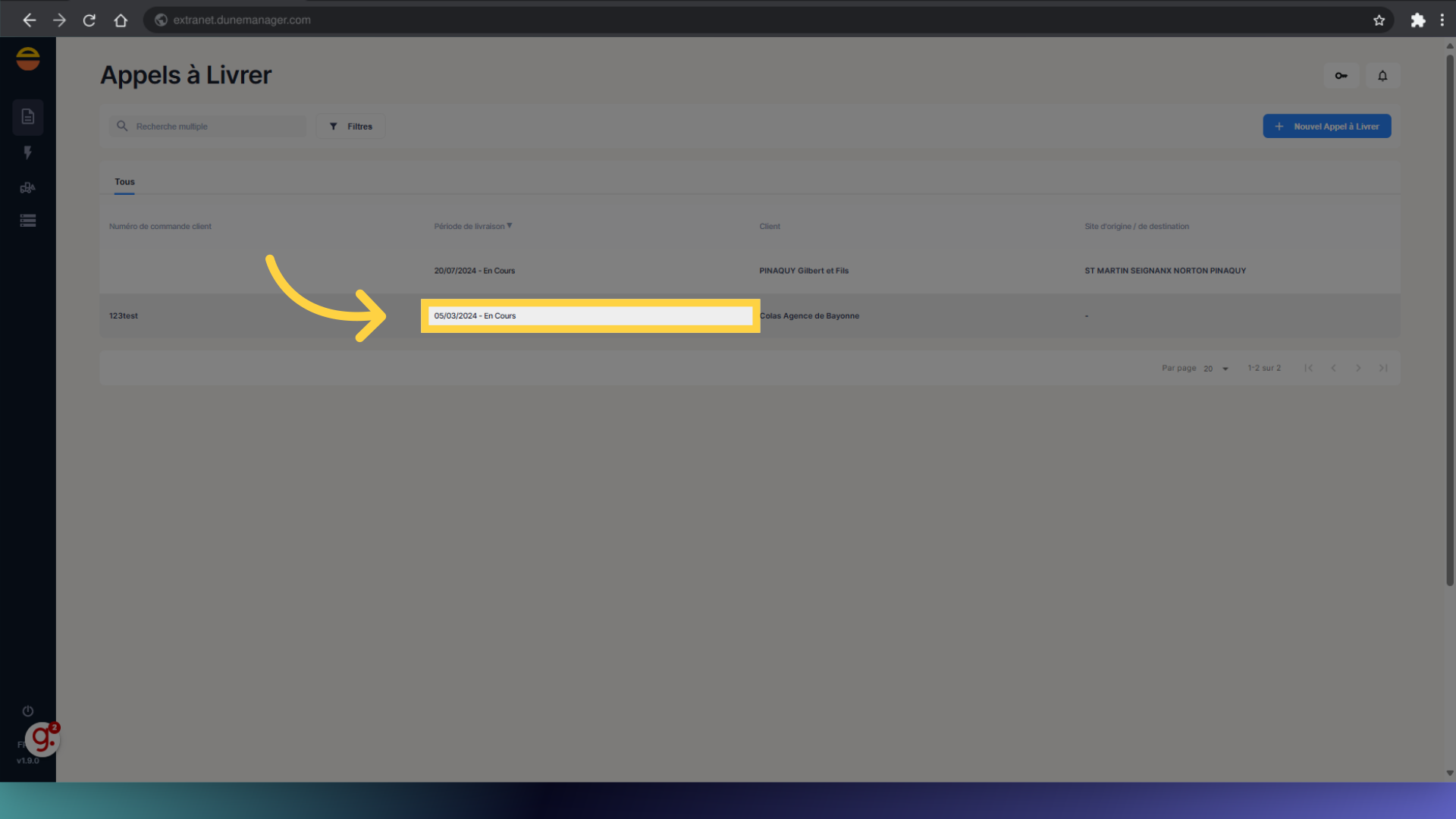Image resolution: width=1456 pixels, height=819 pixels.
Task: Bookmark page with the star icon
Action: click(x=1379, y=20)
